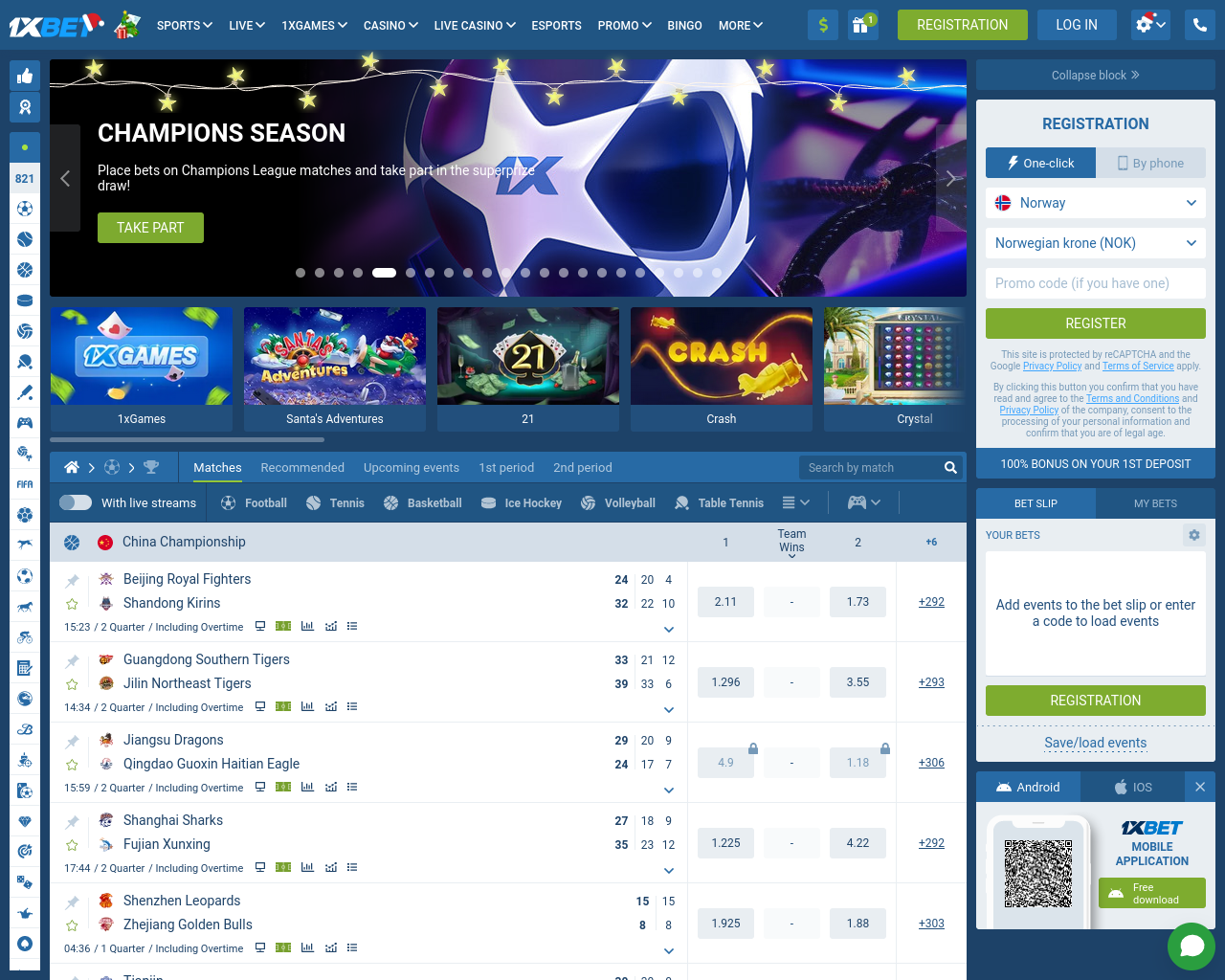Select the 2nd period tab

[x=583, y=468]
